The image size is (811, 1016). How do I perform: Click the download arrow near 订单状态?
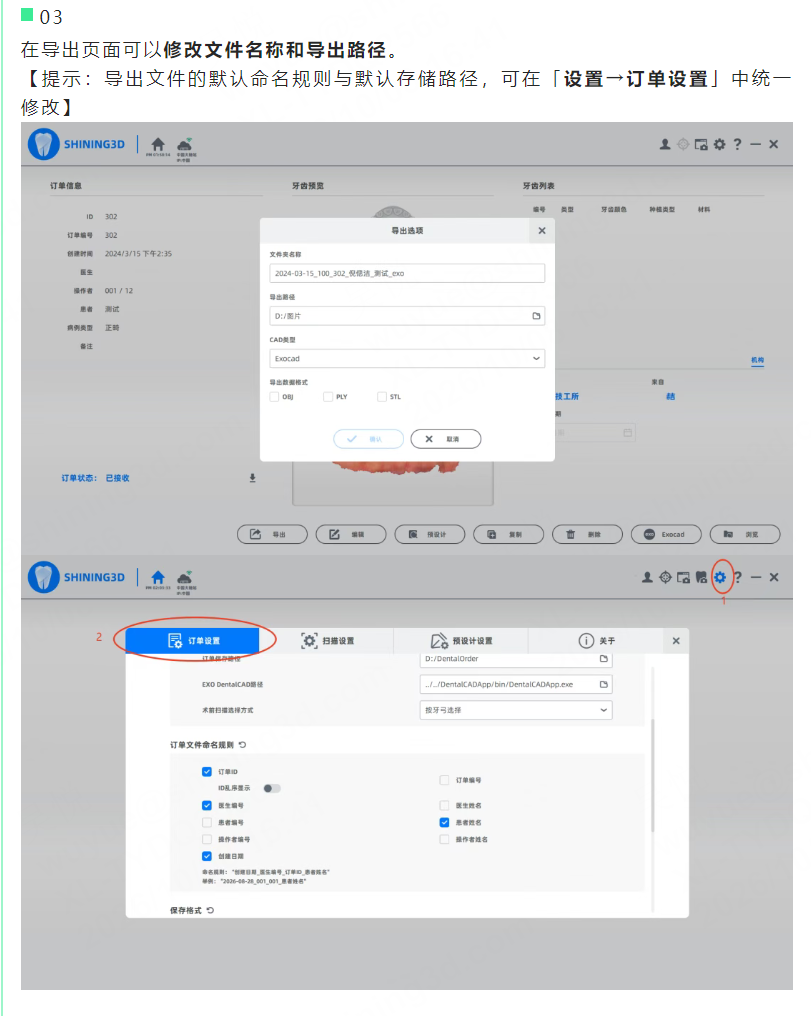[253, 478]
